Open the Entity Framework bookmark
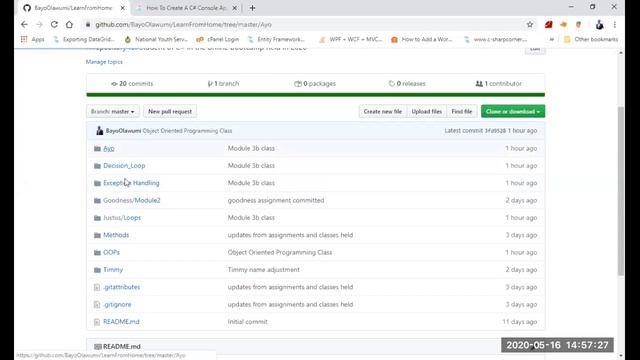 coord(276,39)
